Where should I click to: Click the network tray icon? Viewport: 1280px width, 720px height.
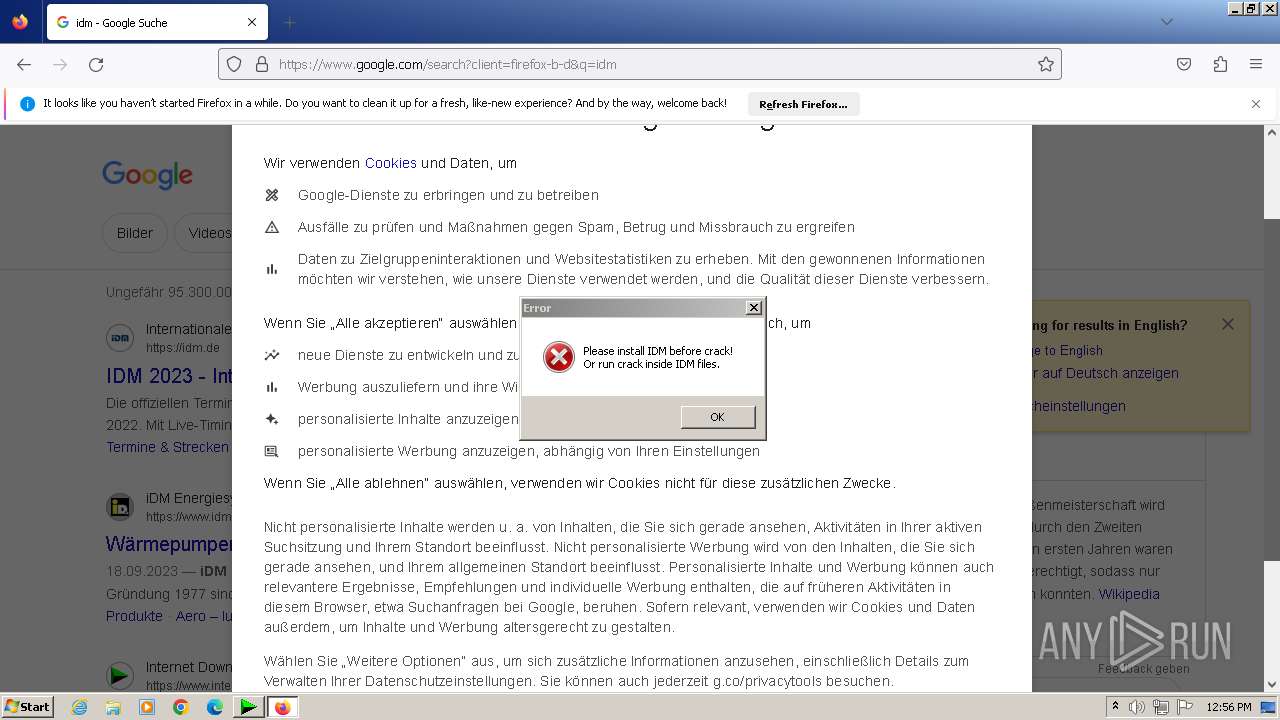click(1161, 707)
